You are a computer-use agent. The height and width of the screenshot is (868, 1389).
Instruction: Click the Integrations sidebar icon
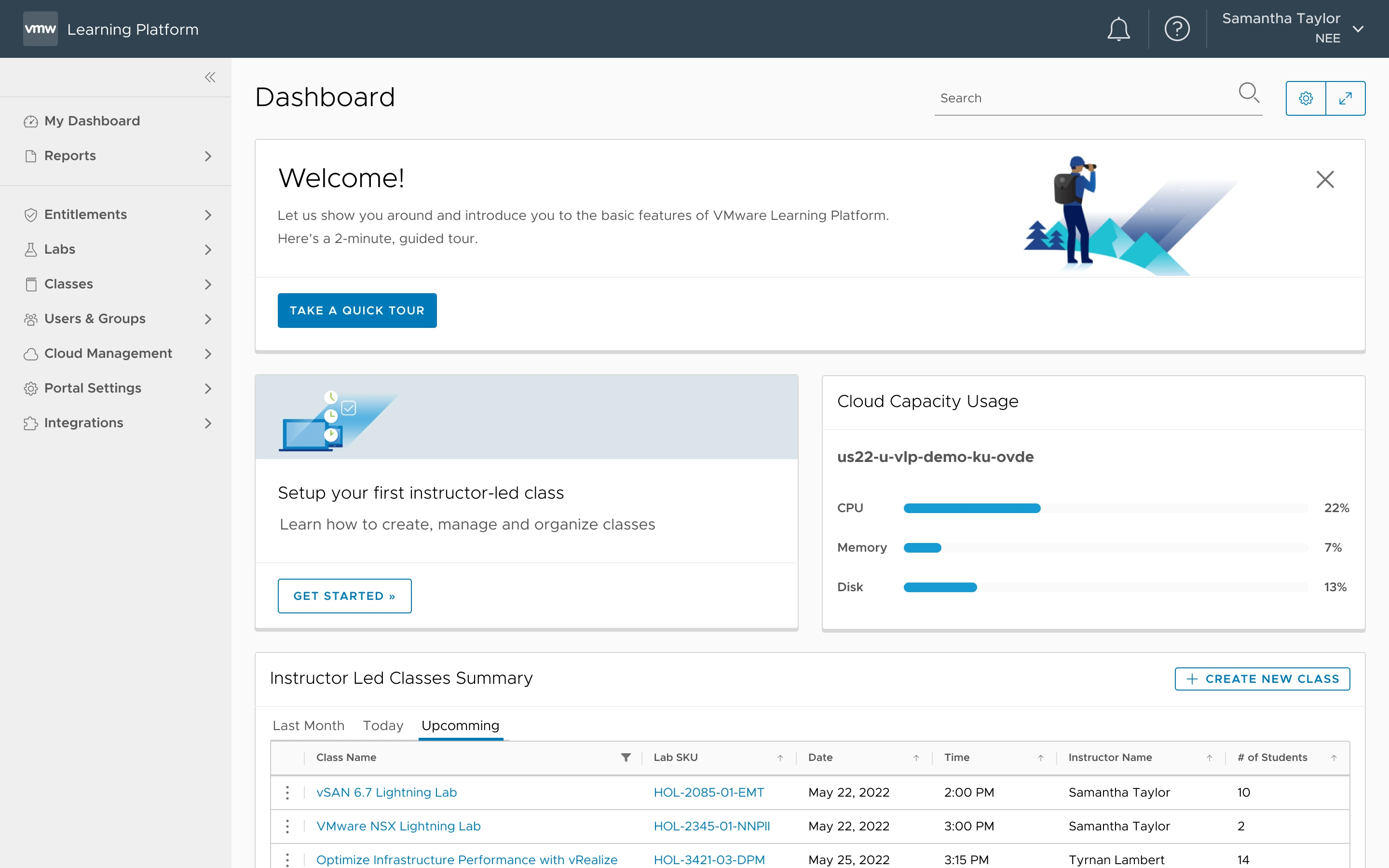tap(31, 423)
